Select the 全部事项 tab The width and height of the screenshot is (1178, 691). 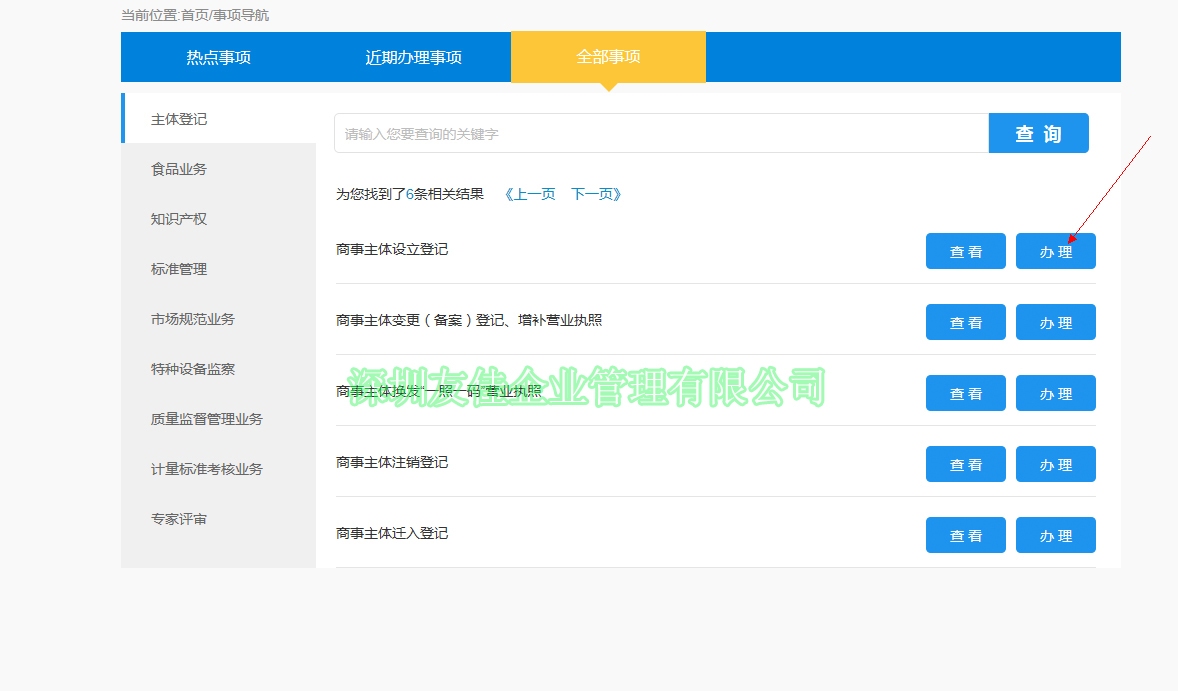(608, 57)
